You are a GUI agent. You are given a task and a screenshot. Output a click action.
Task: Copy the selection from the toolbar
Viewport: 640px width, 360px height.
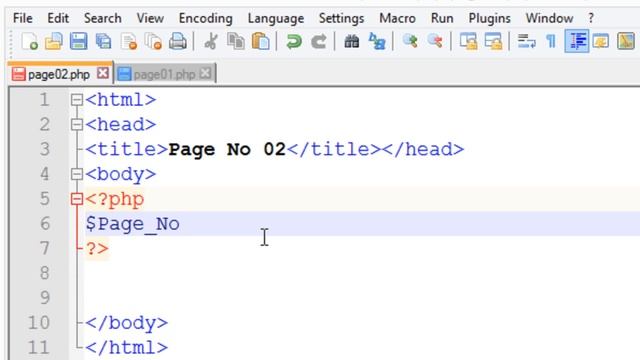(236, 42)
